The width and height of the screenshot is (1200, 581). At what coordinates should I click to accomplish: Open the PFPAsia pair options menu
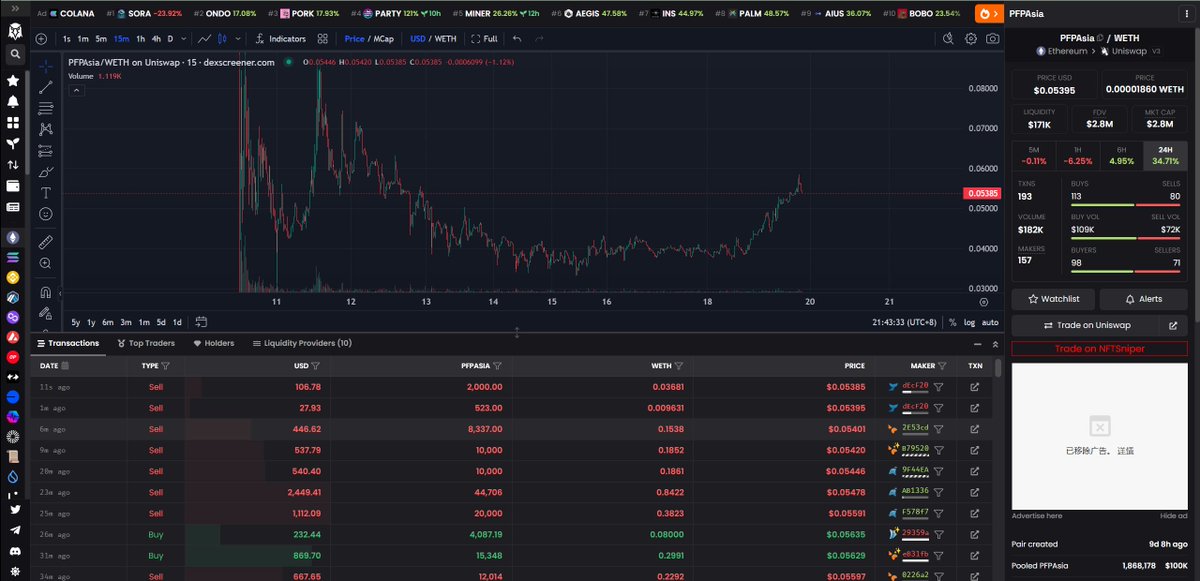pos(1186,14)
